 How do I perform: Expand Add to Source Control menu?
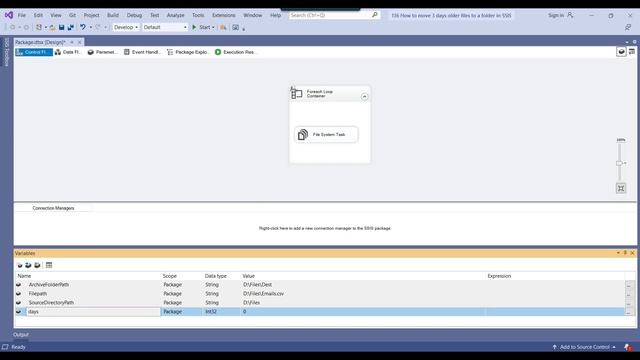point(584,347)
